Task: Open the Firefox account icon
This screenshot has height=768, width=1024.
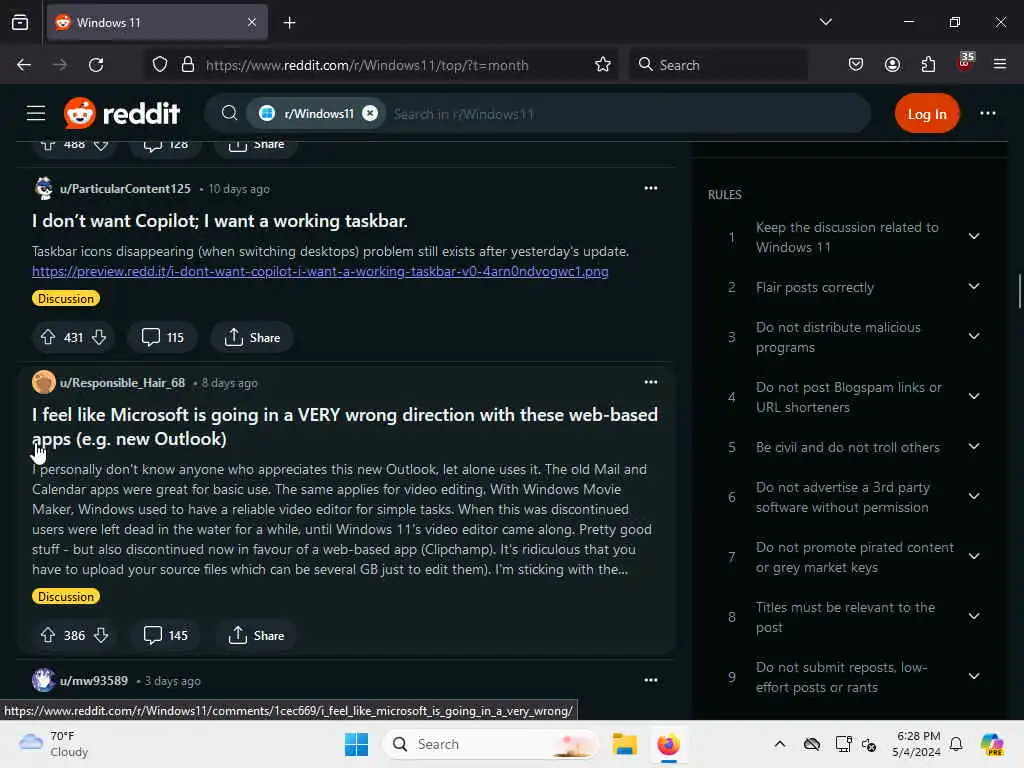Action: pos(892,65)
